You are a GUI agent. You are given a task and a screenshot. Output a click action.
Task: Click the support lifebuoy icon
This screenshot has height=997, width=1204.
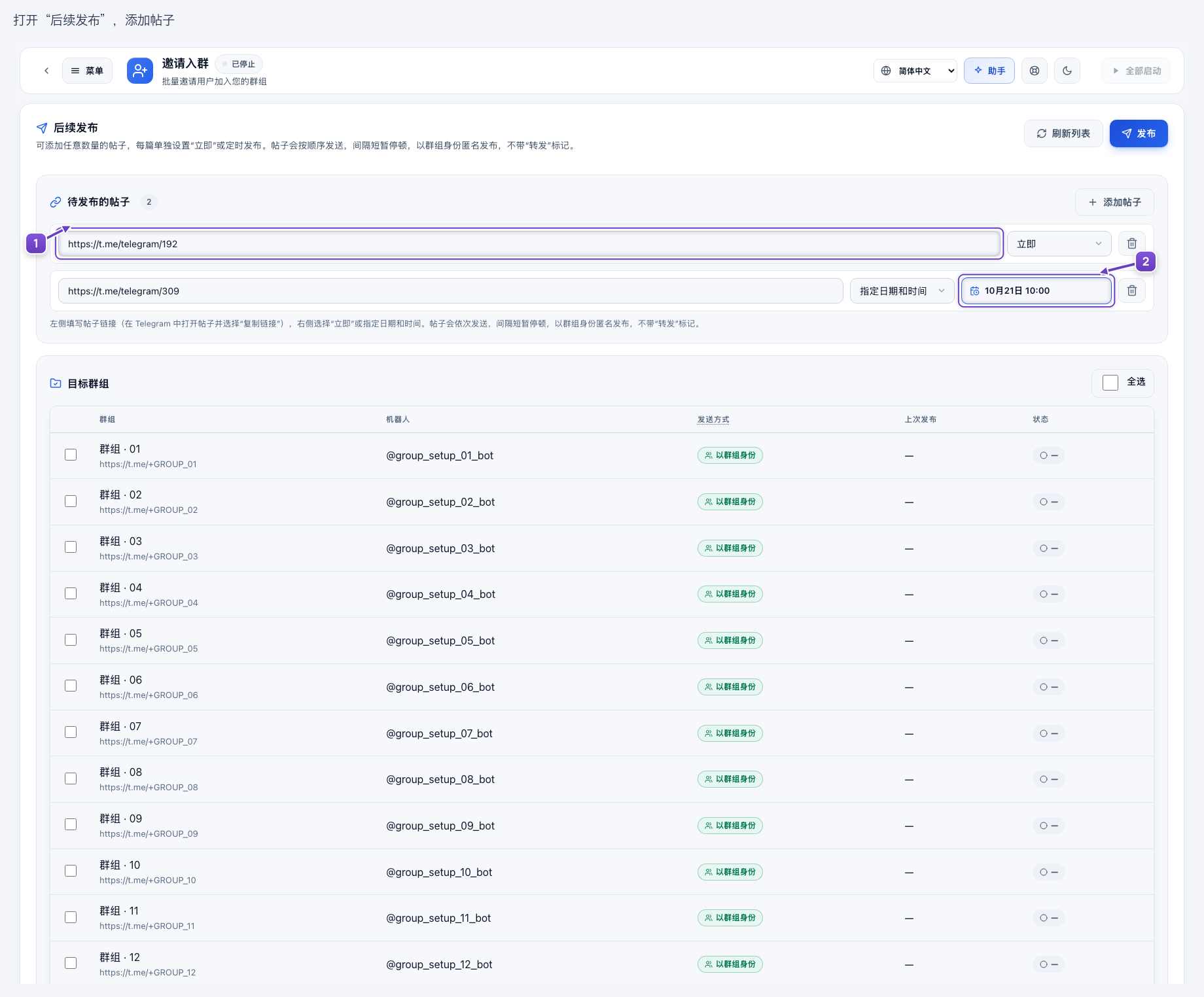(x=1034, y=71)
